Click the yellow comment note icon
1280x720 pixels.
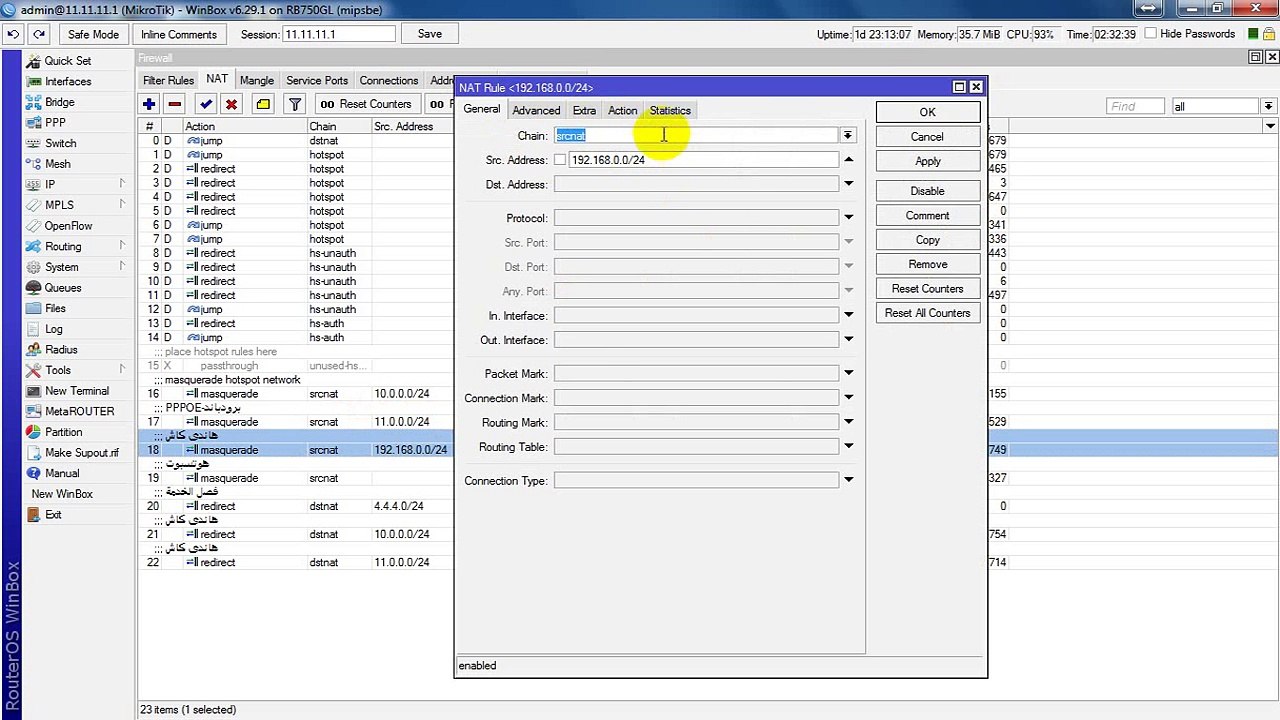263,104
